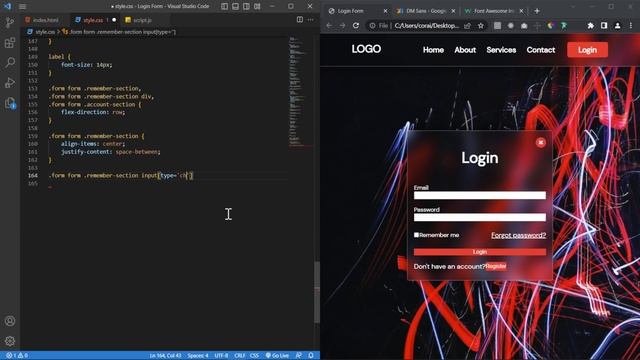Screen dimensions: 640x360
Task: Close the login popup with the X icon
Action: click(x=541, y=142)
